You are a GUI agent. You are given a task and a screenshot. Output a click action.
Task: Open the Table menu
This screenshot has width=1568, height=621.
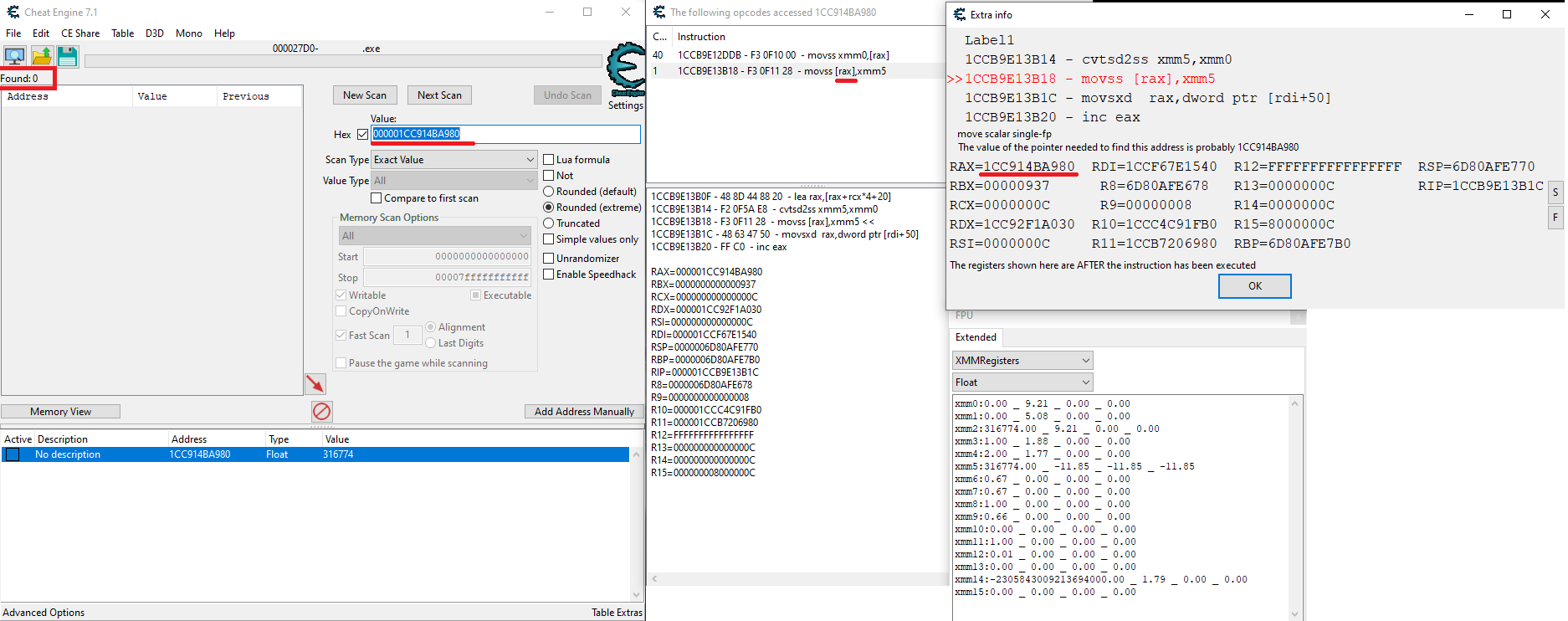[122, 33]
